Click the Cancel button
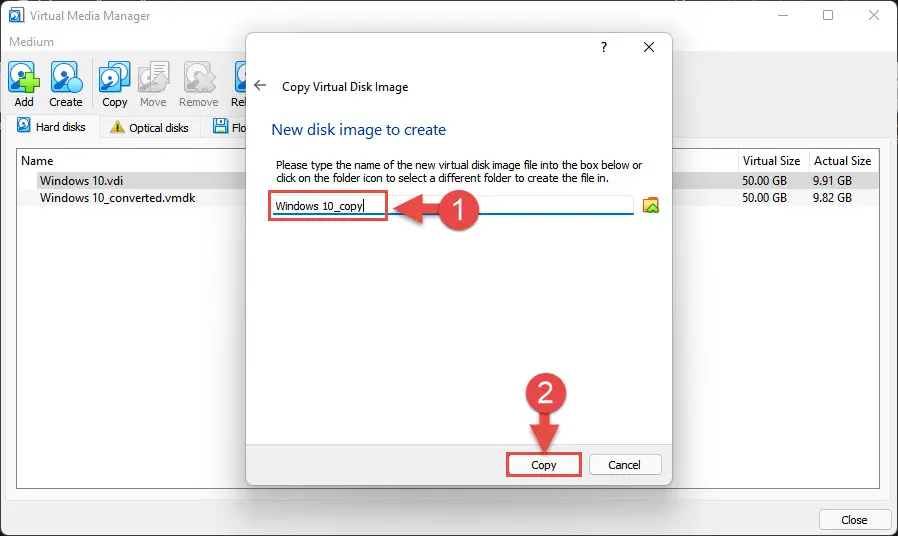The image size is (898, 536). coord(624,465)
